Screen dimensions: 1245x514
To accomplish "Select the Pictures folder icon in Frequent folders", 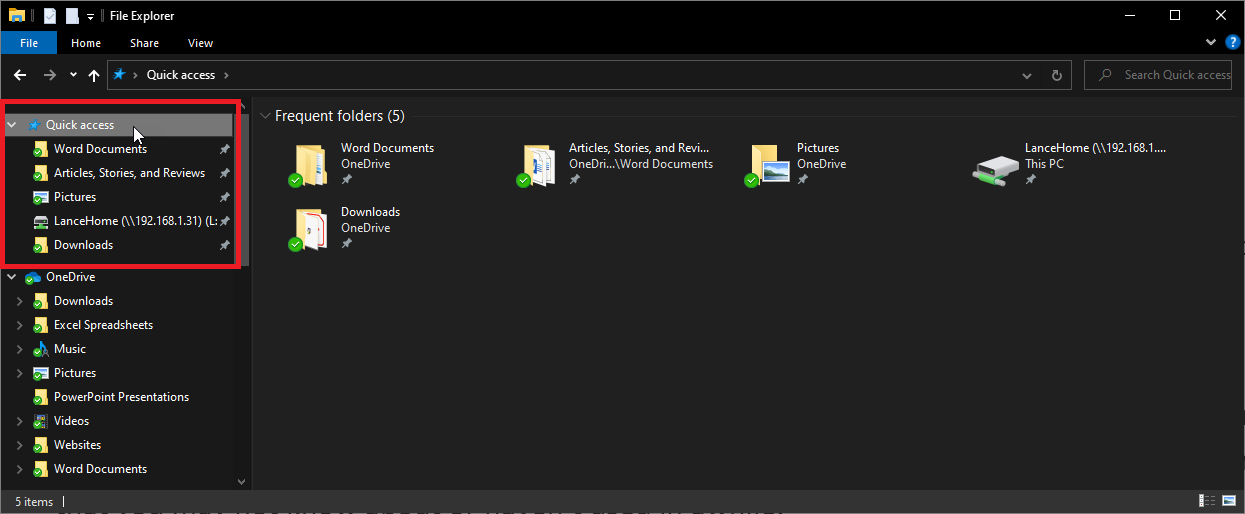I will click(766, 165).
